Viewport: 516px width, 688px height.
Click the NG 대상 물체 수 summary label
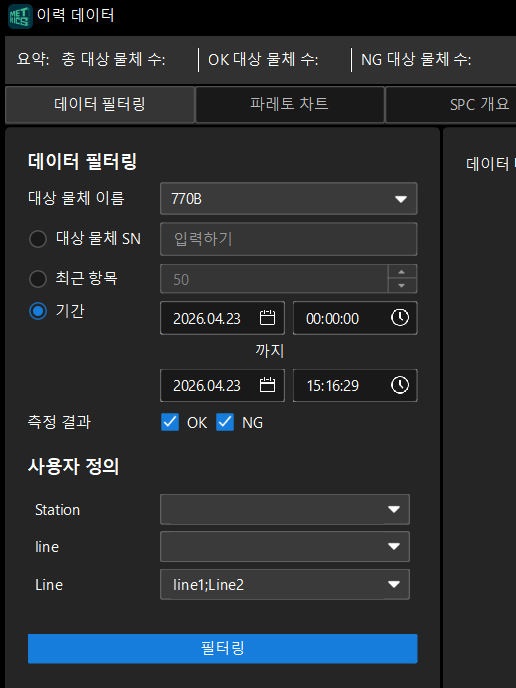(416, 59)
